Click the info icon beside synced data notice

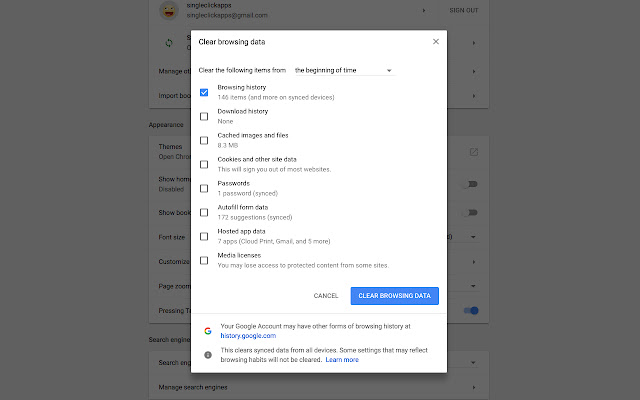(208, 355)
